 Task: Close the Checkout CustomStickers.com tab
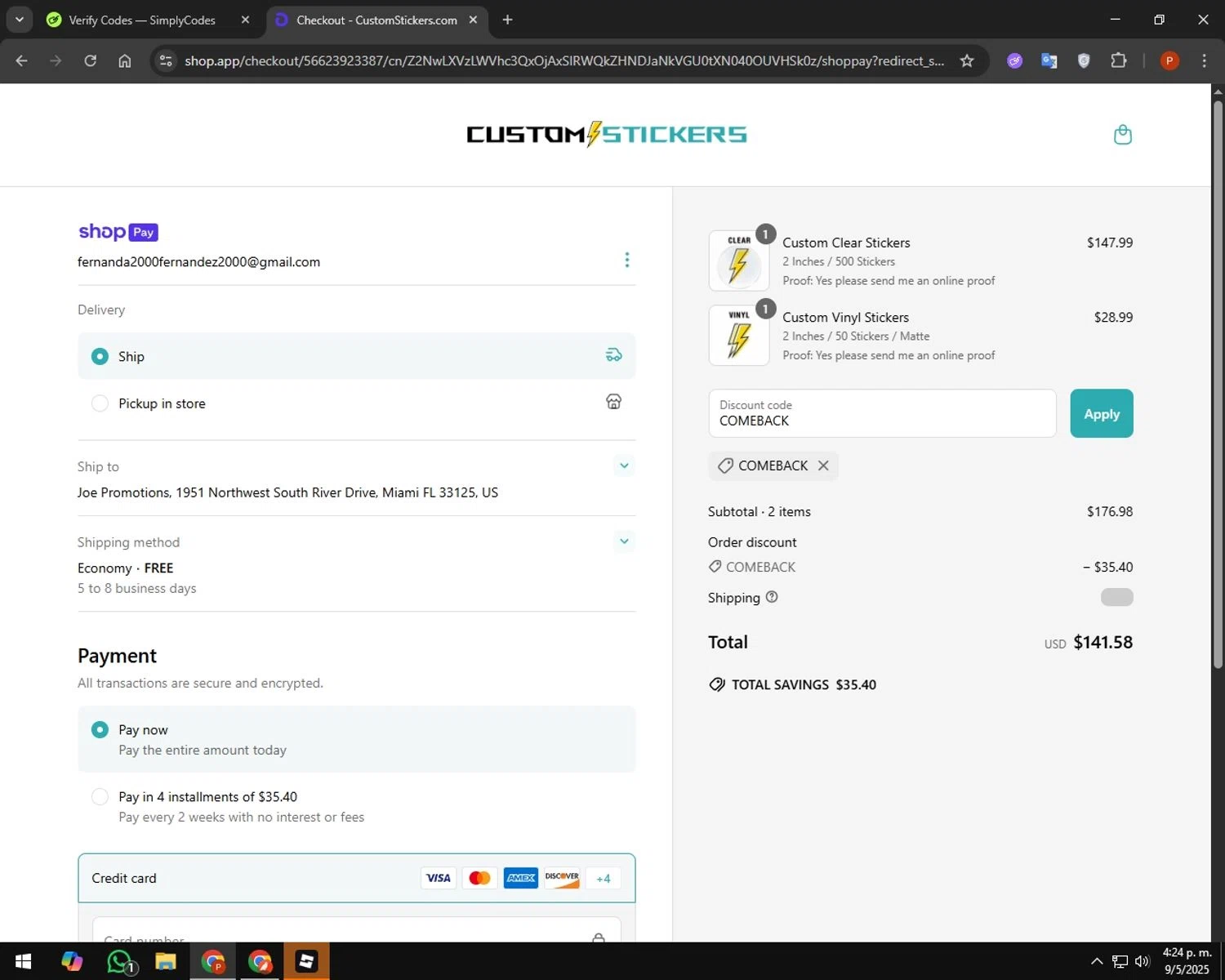(x=473, y=20)
